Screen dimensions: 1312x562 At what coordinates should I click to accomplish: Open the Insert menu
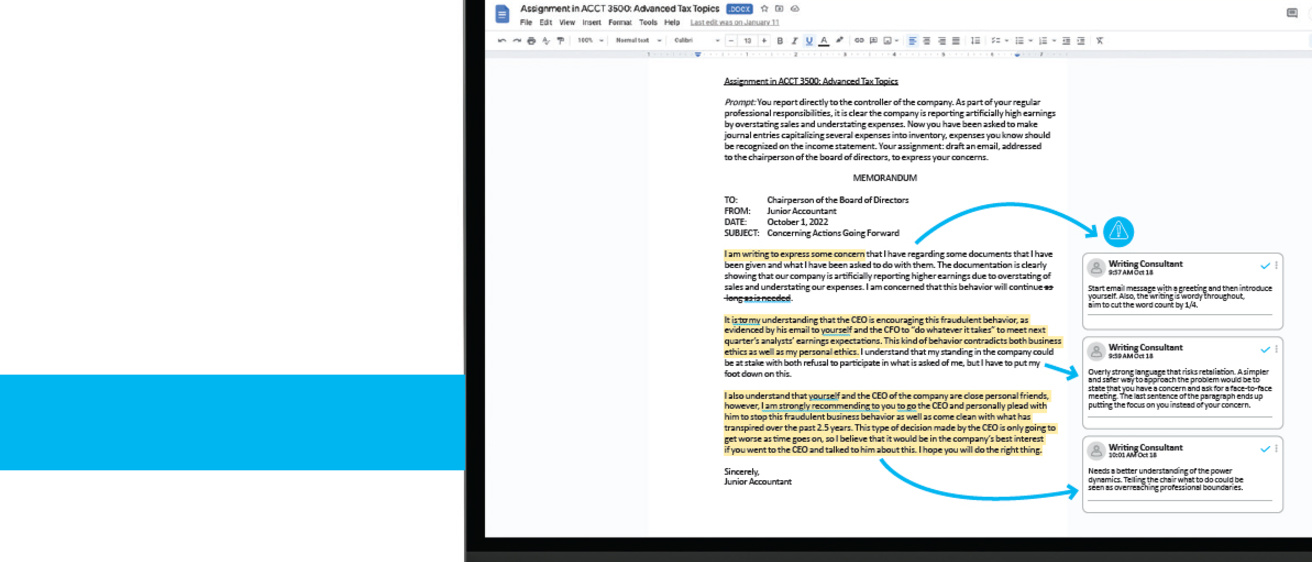(591, 21)
